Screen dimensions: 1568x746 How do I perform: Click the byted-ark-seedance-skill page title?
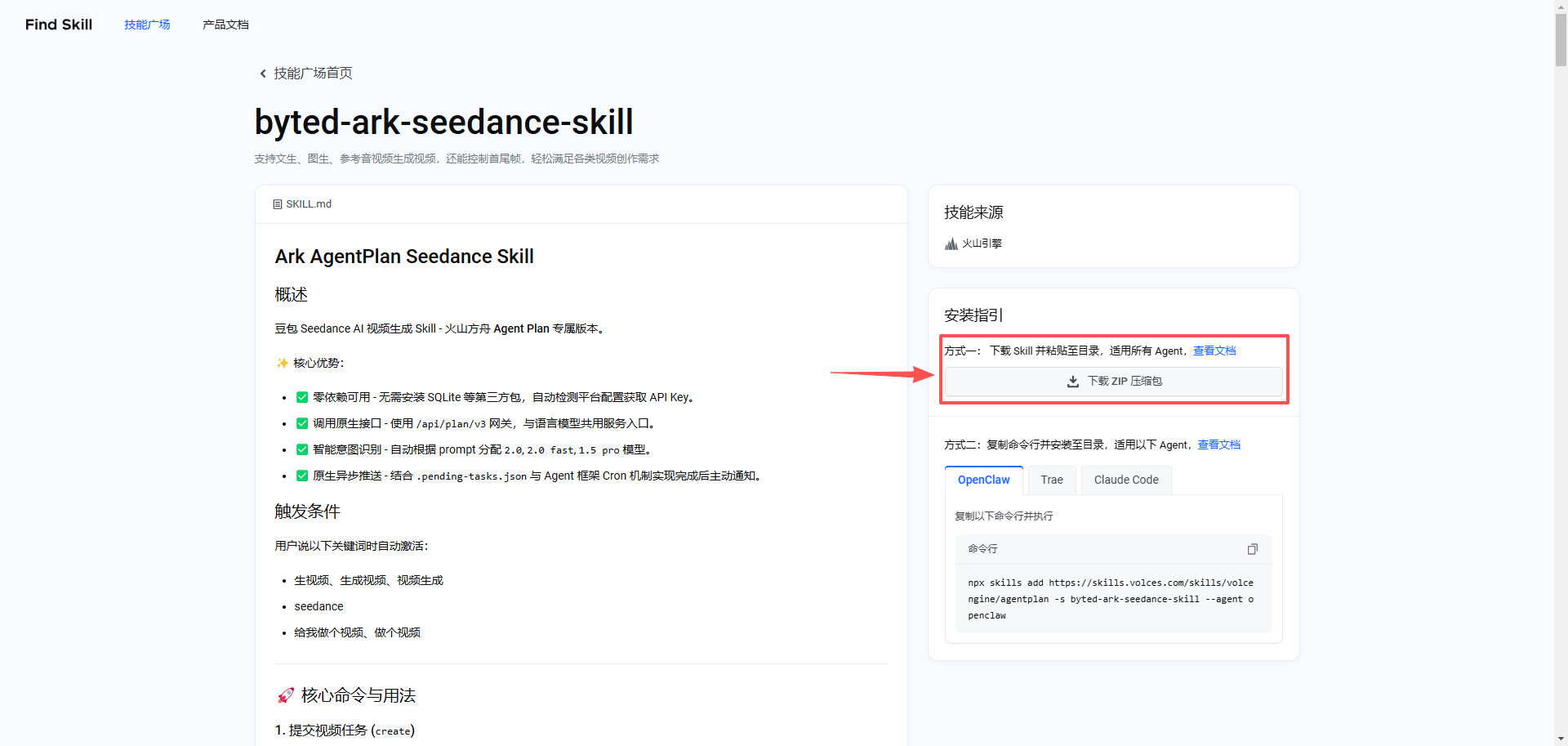point(443,122)
